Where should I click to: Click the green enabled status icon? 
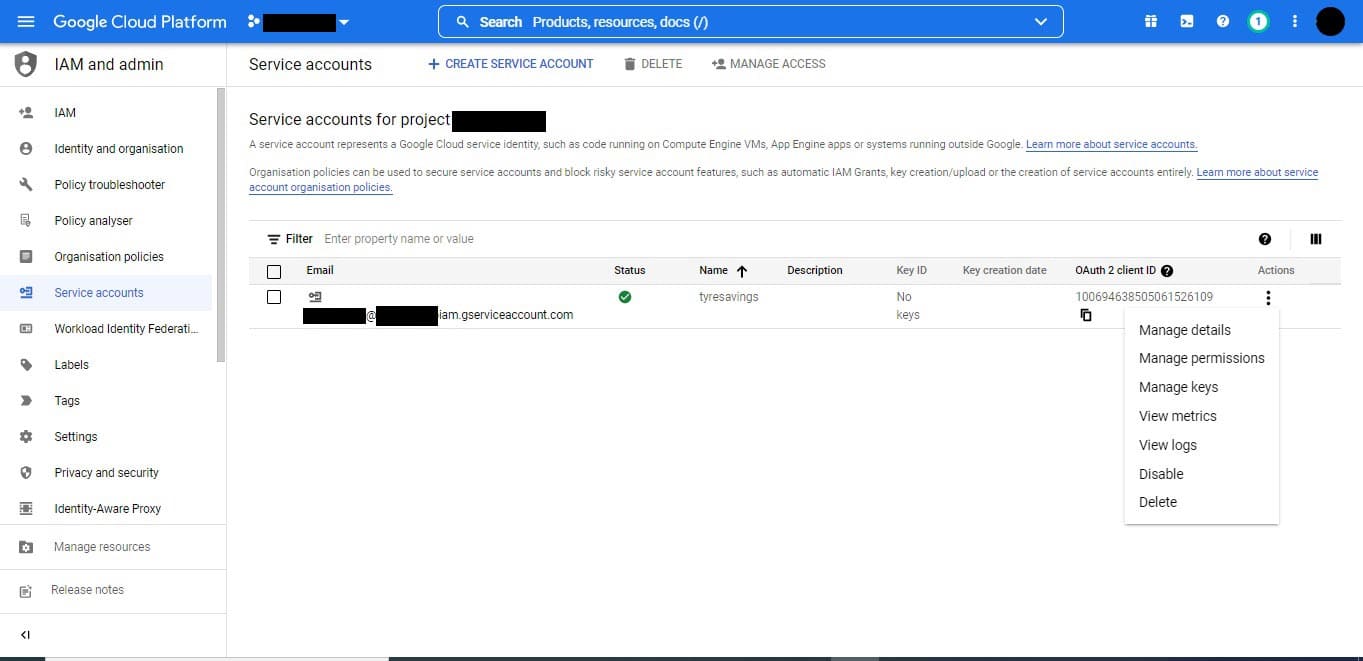(625, 297)
